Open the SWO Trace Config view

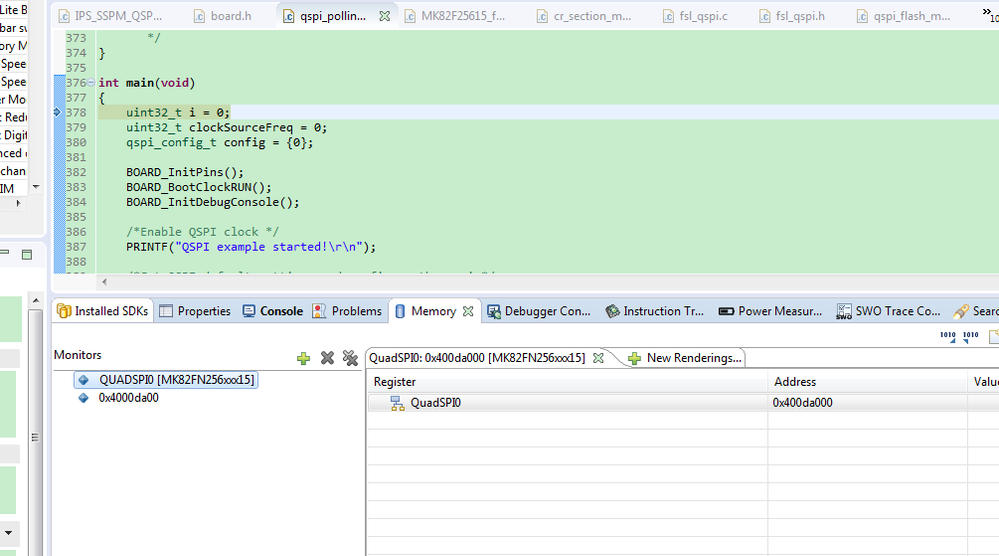(889, 311)
